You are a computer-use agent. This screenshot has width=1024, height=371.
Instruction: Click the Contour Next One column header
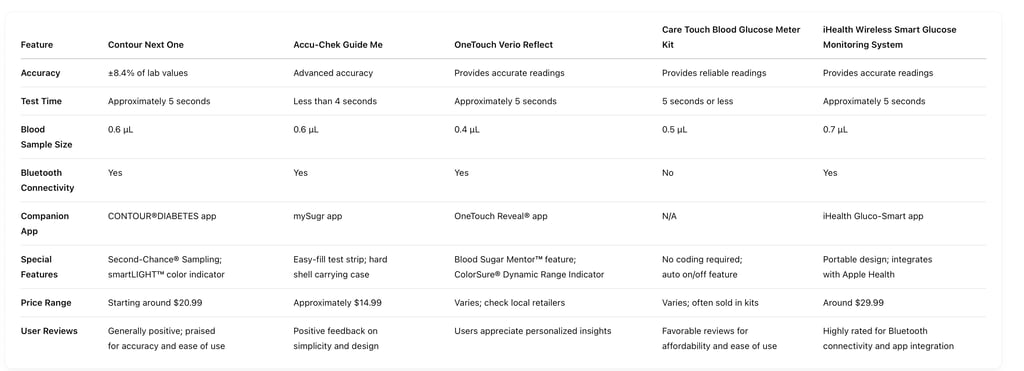146,45
